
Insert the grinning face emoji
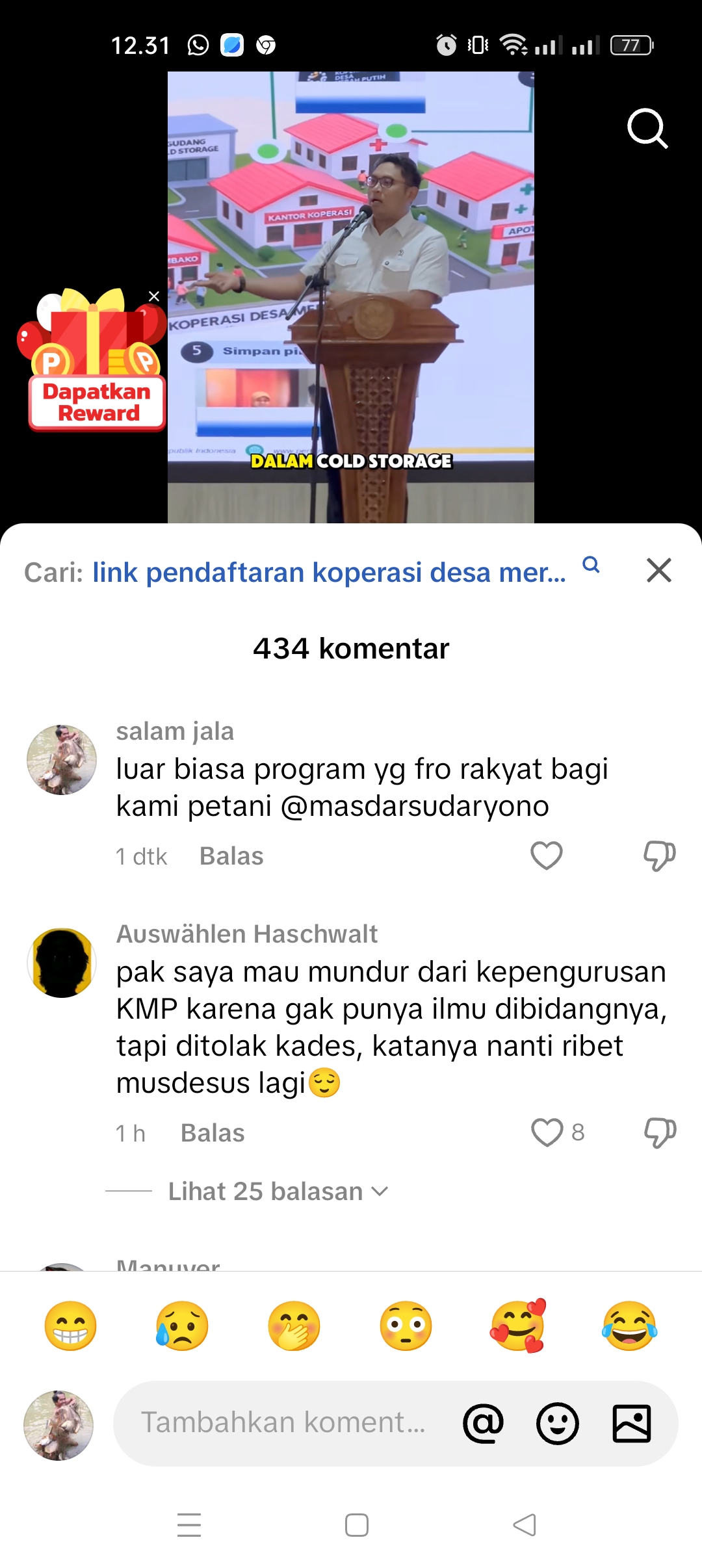point(70,1326)
